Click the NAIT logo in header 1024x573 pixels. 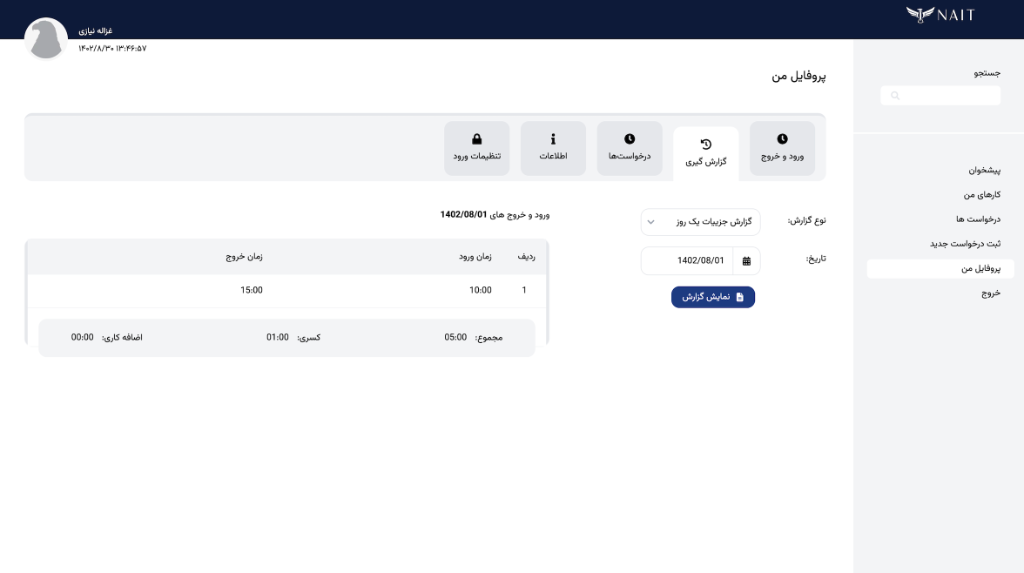[x=940, y=14]
